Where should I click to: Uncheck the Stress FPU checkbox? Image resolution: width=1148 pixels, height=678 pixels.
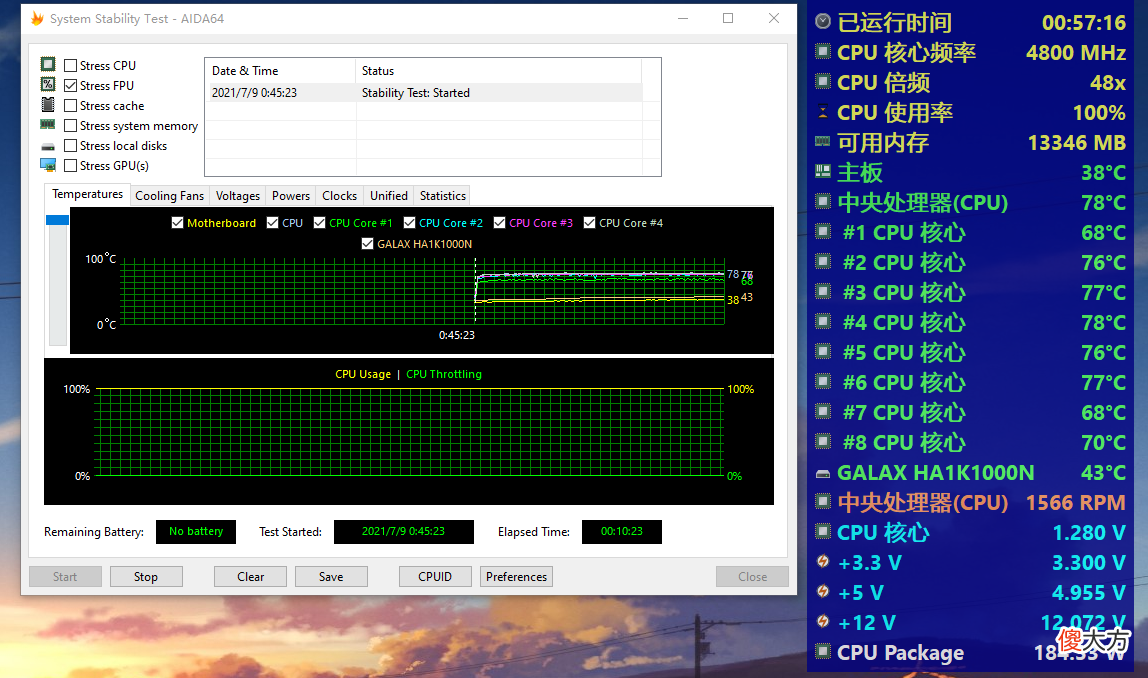(x=70, y=86)
